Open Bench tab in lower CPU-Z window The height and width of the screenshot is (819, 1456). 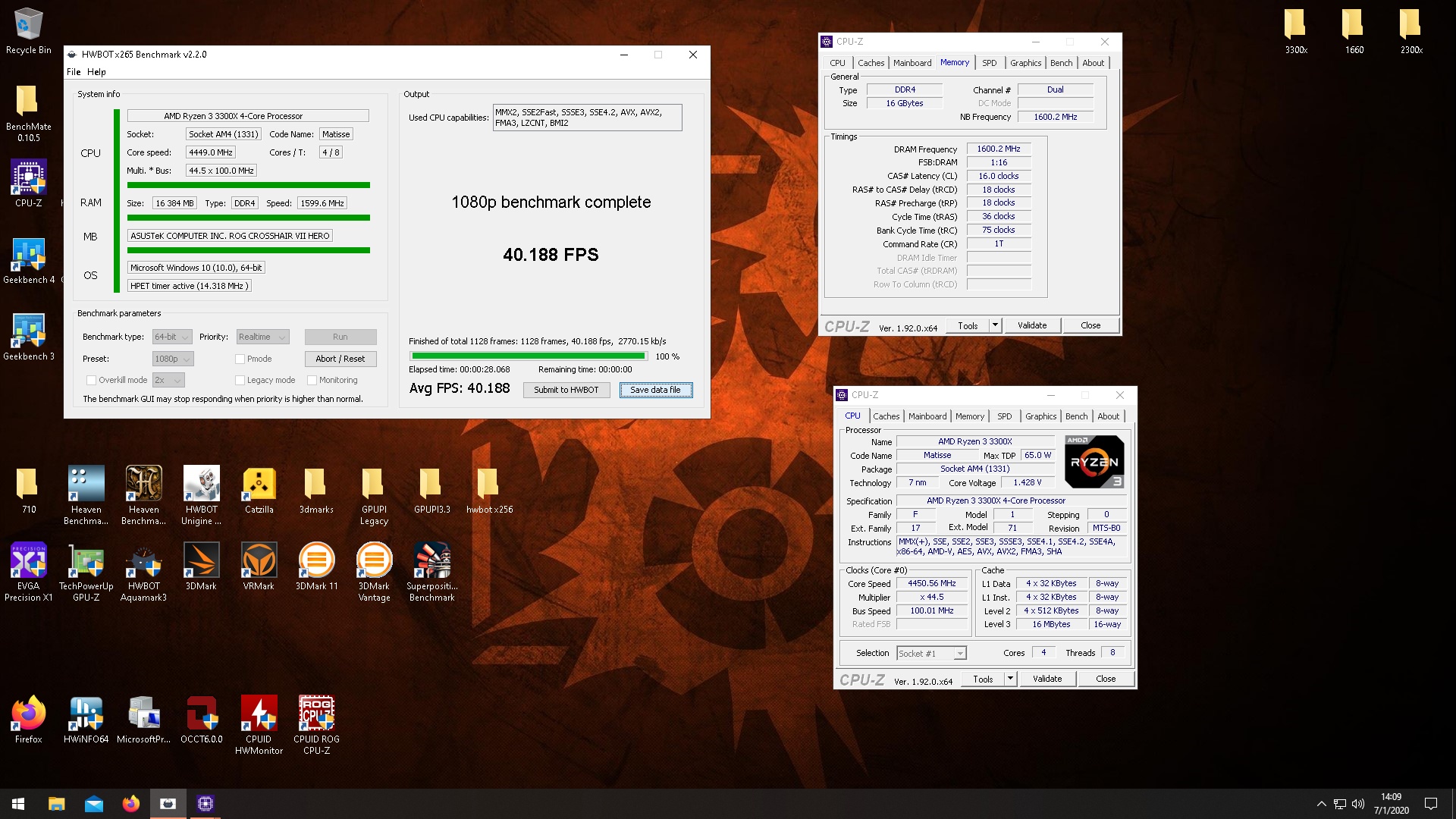click(x=1076, y=416)
